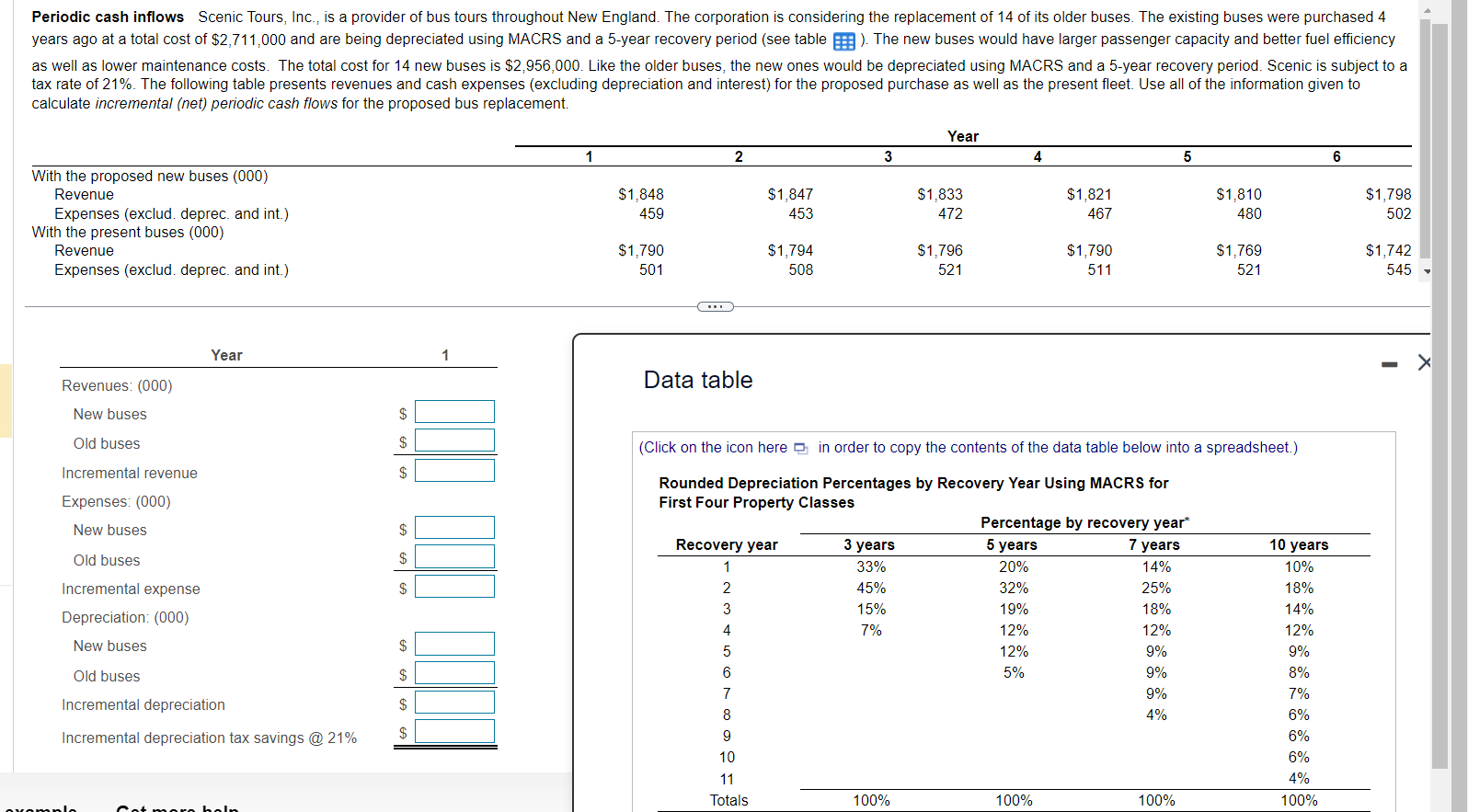Minimize the Data table dialog
The height and width of the screenshot is (812, 1468).
tap(1389, 364)
